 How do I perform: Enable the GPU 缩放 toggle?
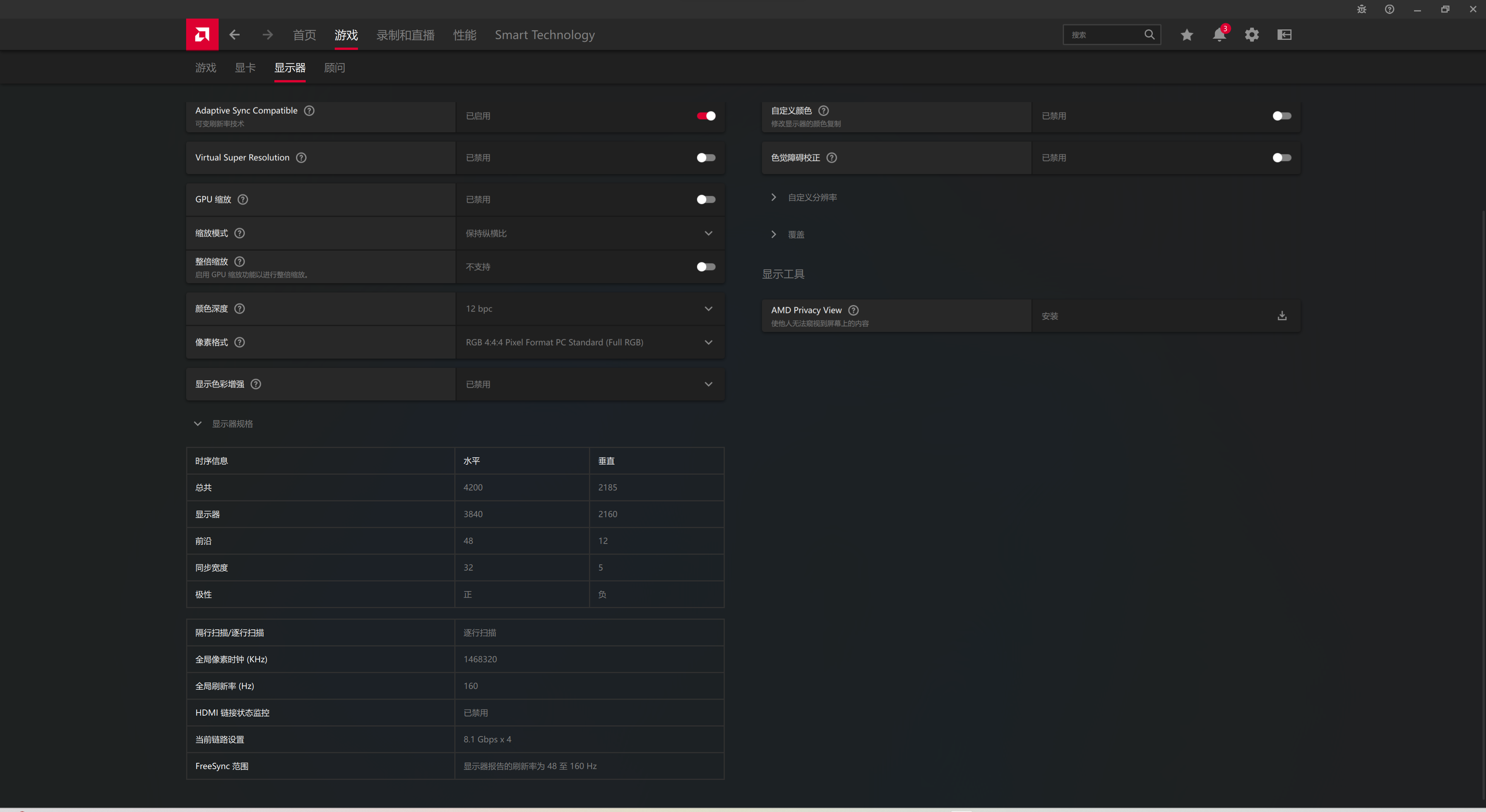point(705,200)
